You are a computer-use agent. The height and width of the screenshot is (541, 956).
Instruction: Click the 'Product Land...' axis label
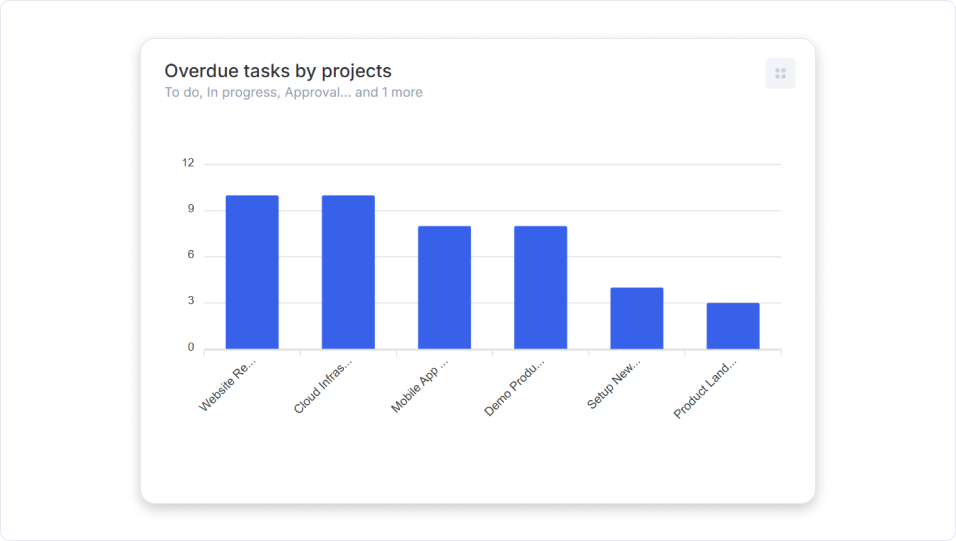(x=705, y=390)
